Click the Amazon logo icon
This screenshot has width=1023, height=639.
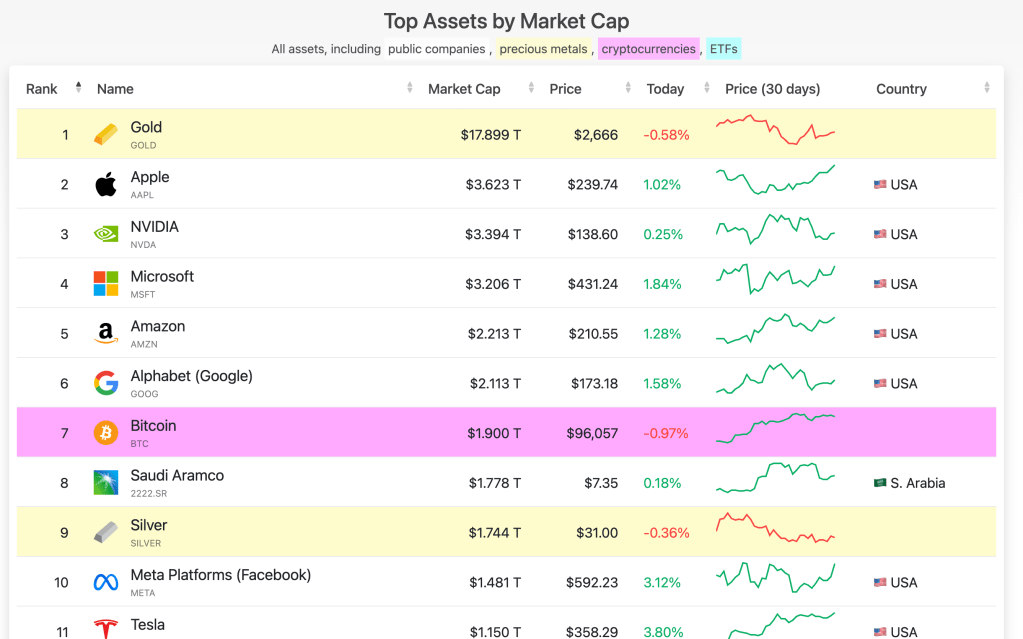(x=106, y=334)
